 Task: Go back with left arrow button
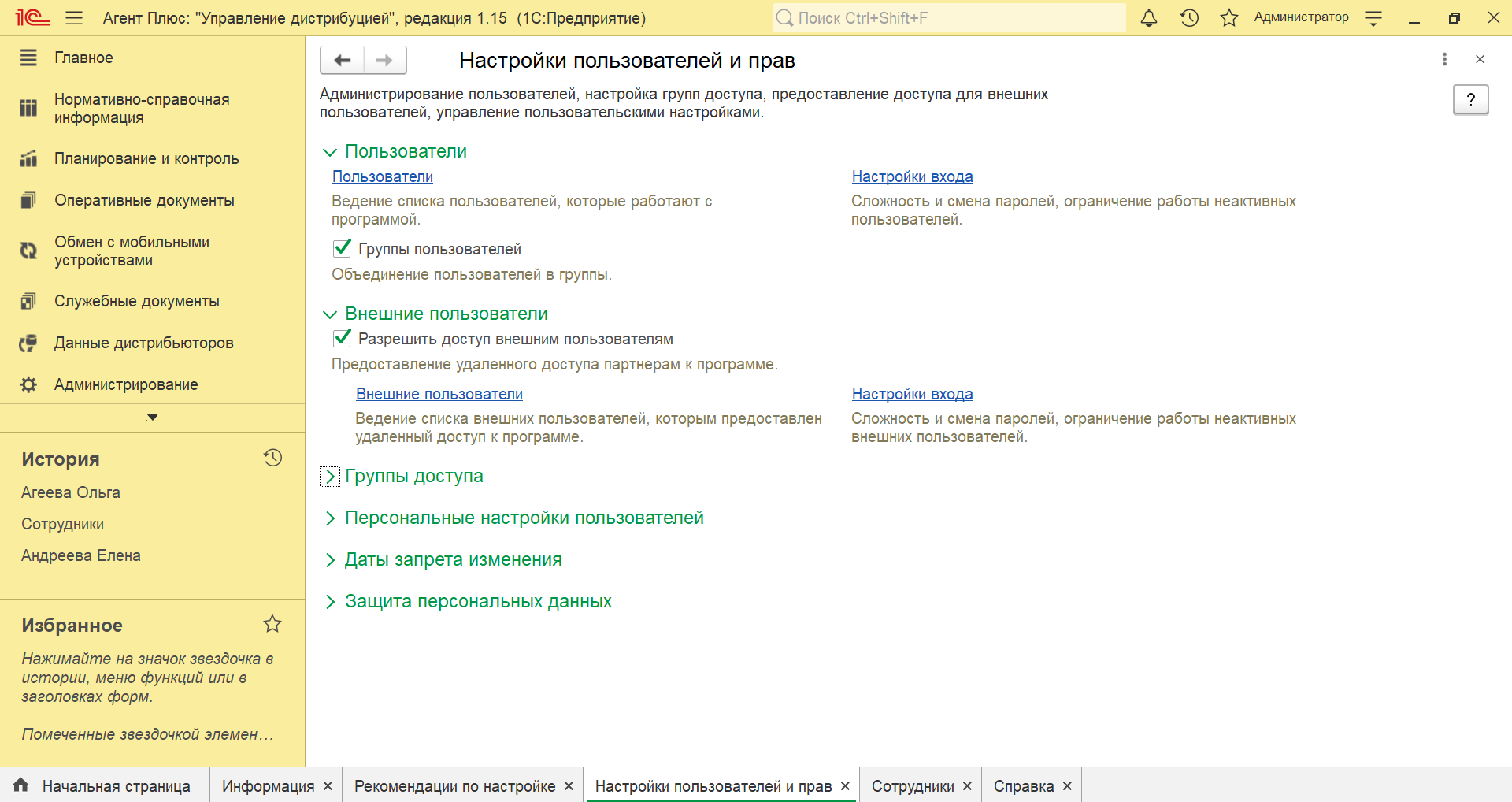coord(343,60)
